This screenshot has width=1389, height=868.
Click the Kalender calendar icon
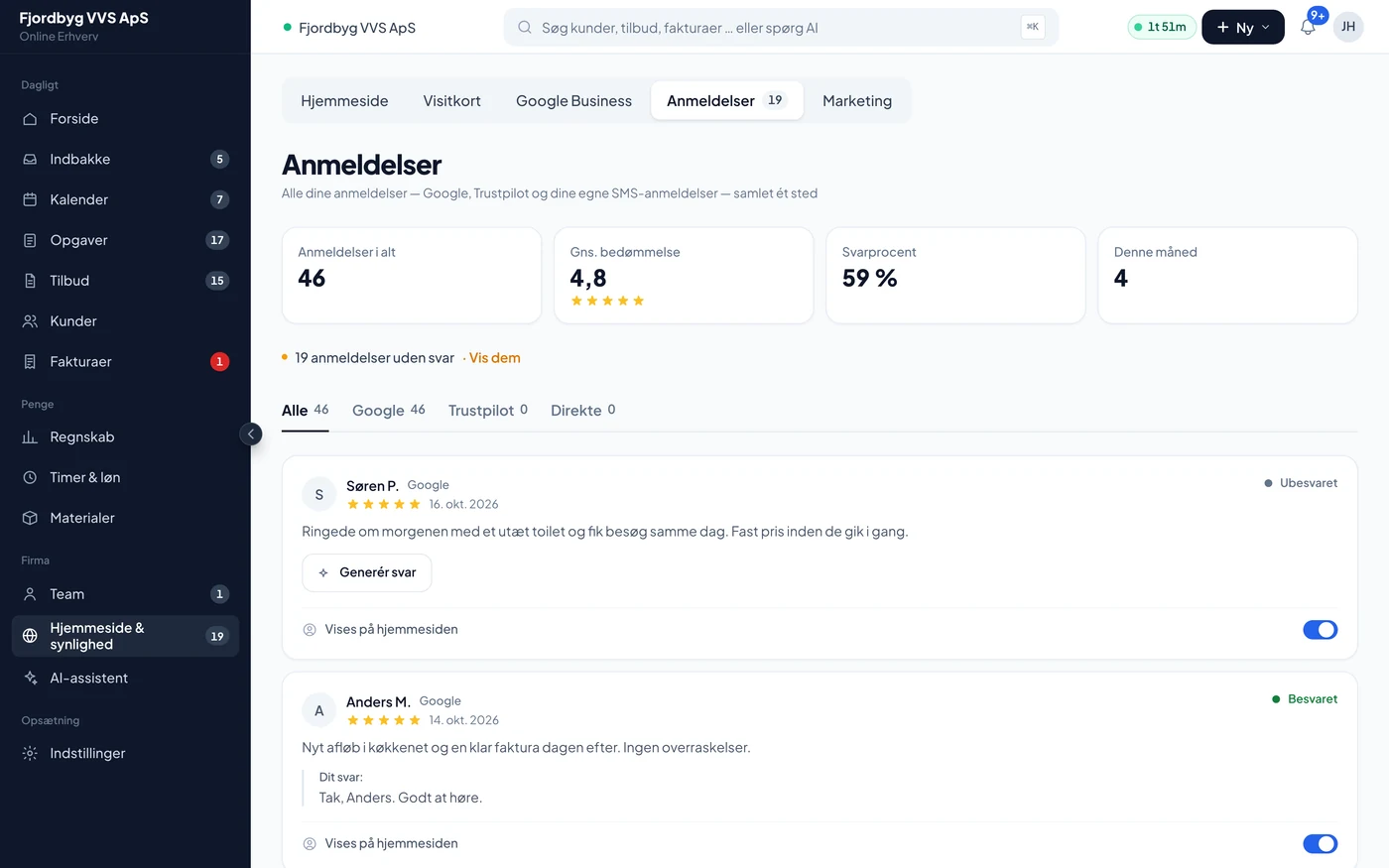30,199
